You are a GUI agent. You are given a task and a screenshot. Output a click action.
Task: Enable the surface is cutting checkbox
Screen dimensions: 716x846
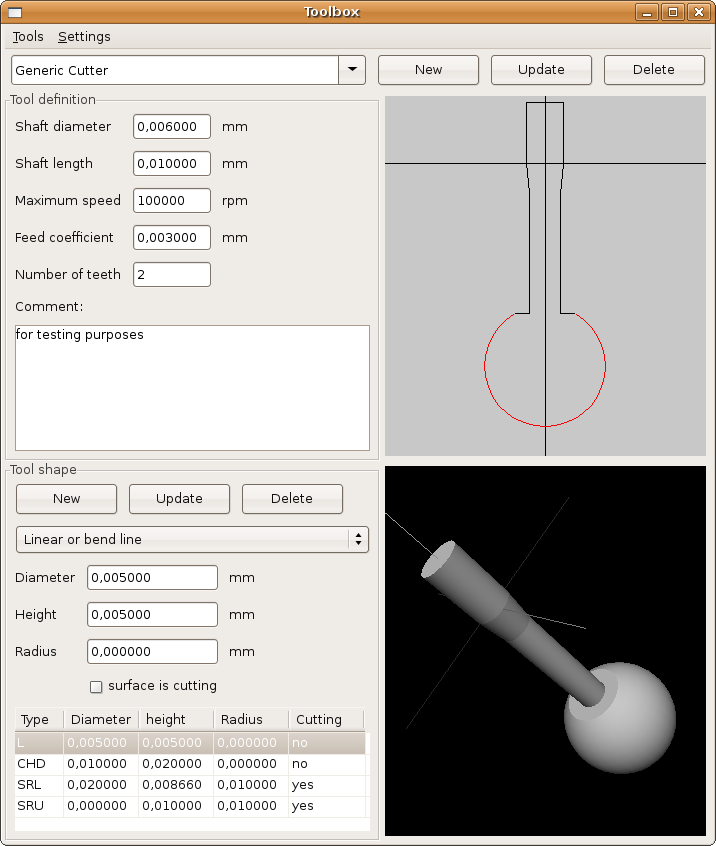[x=97, y=687]
